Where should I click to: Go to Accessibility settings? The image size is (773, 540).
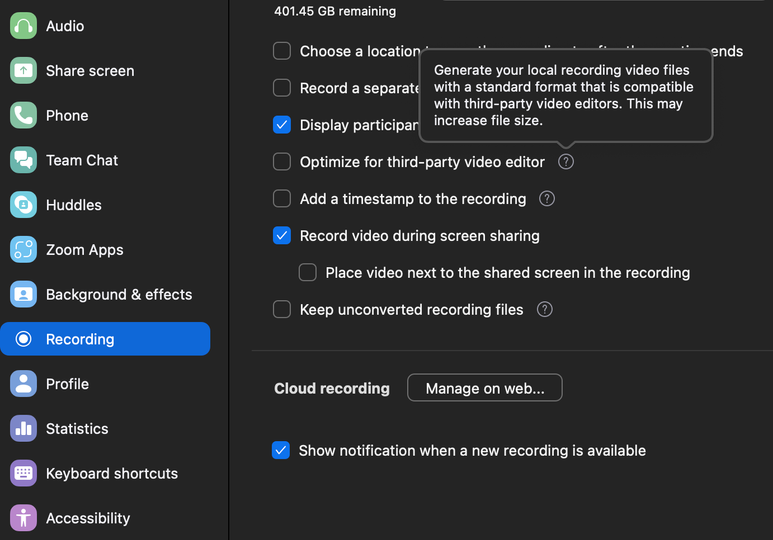pyautogui.click(x=87, y=518)
